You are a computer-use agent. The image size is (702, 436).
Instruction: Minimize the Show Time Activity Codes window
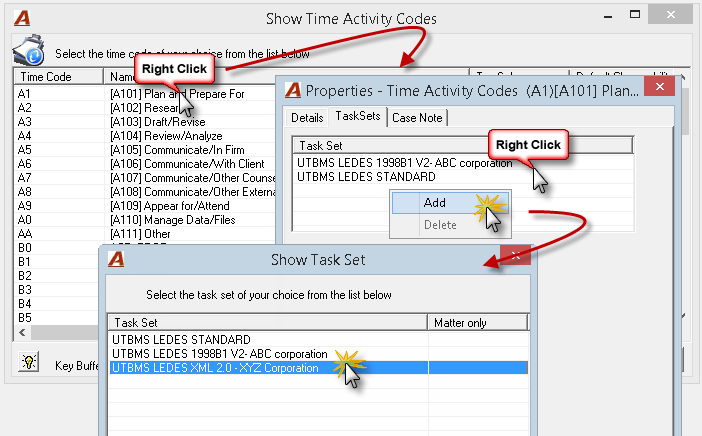point(608,16)
